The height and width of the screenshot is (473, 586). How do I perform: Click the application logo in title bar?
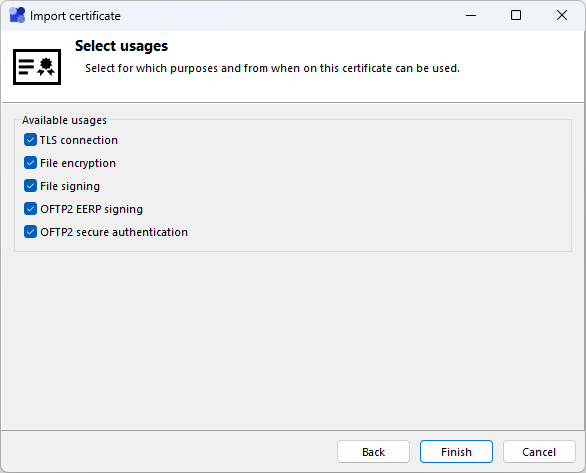(x=17, y=15)
